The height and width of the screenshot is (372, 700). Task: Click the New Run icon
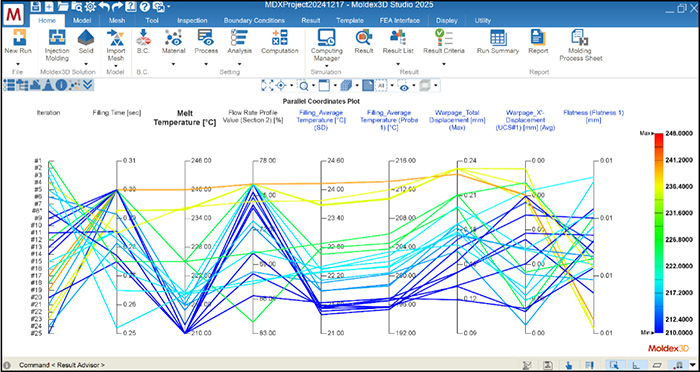coord(18,37)
